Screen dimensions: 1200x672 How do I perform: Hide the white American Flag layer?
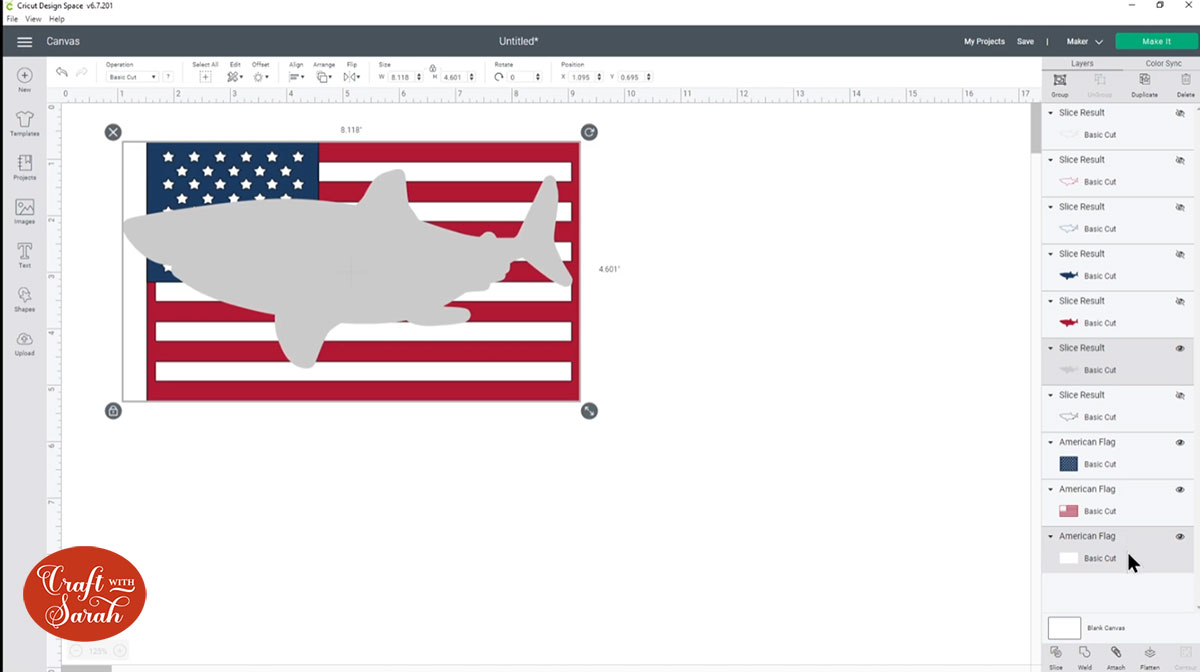pos(1180,536)
